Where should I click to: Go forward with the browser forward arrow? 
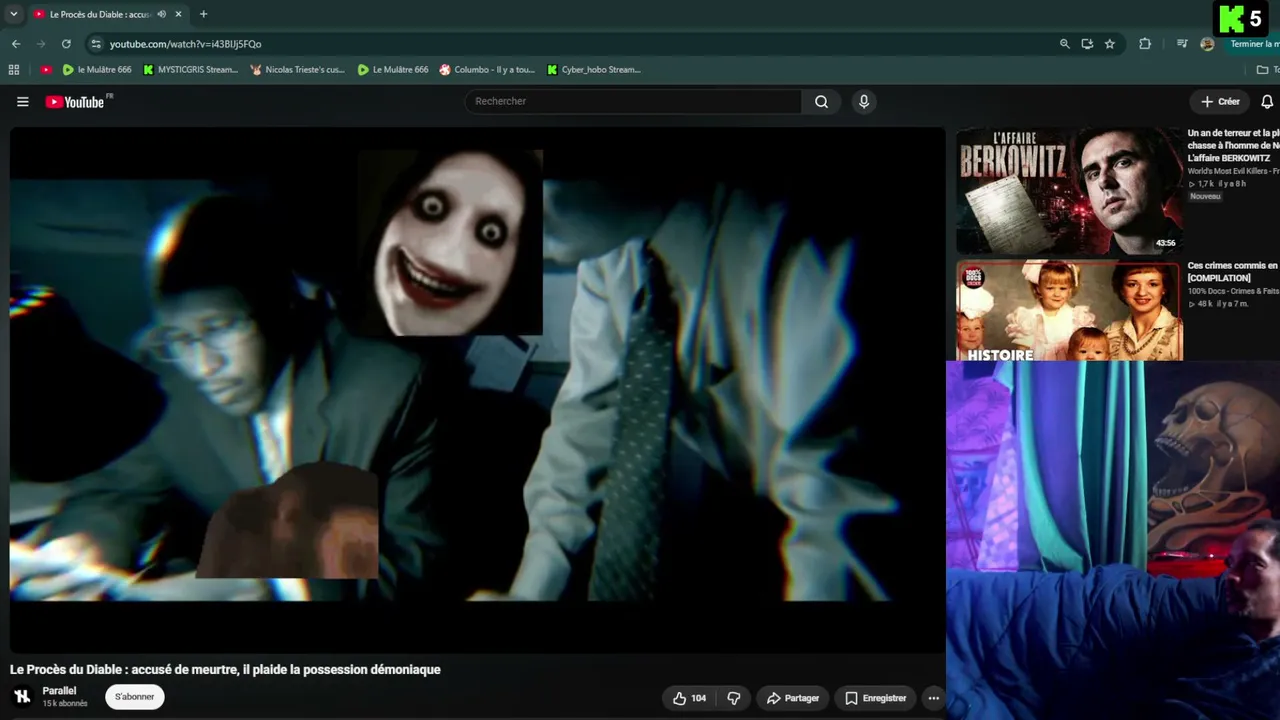coord(41,44)
